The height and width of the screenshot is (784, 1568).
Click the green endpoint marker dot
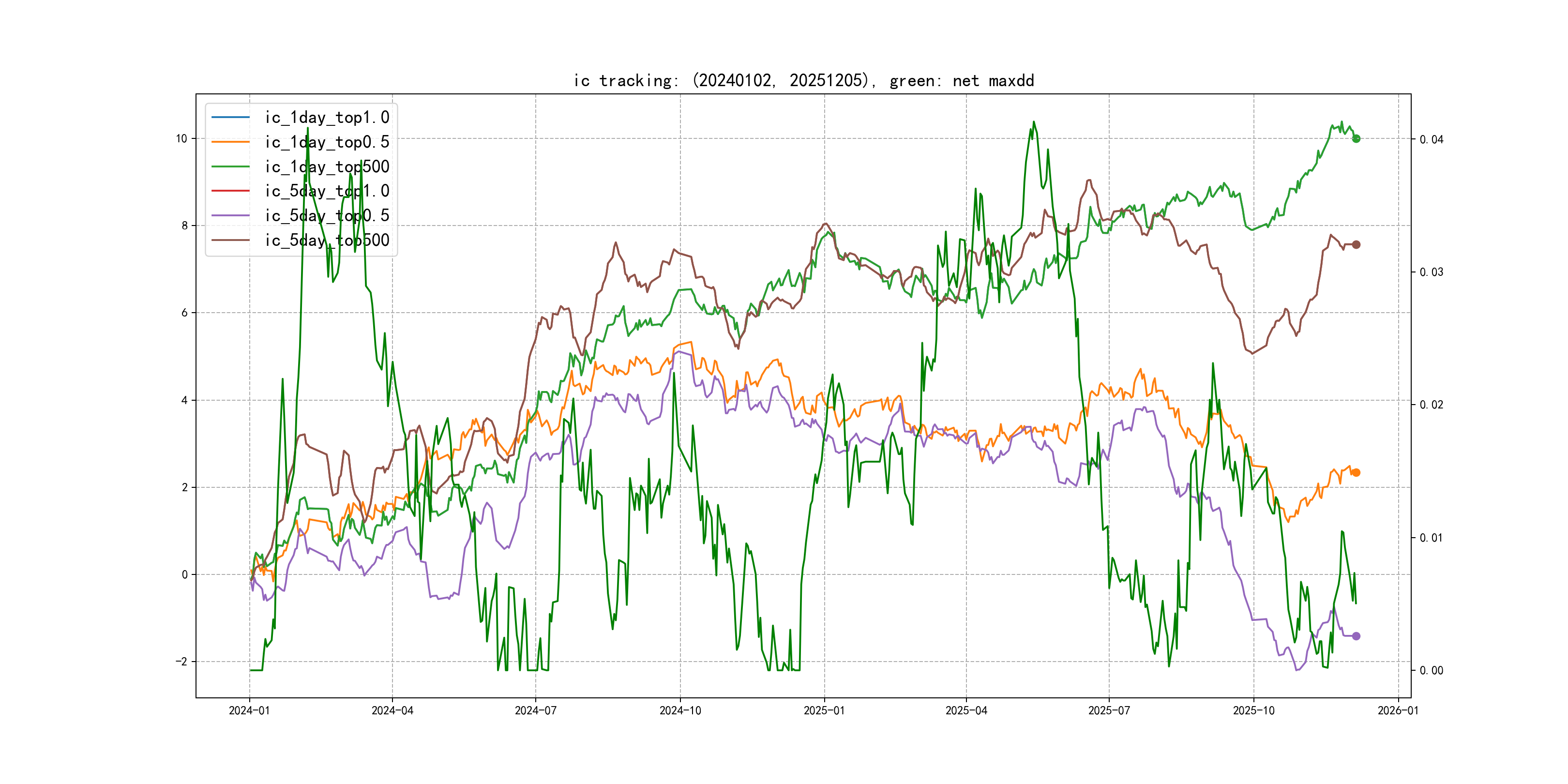[x=1356, y=139]
